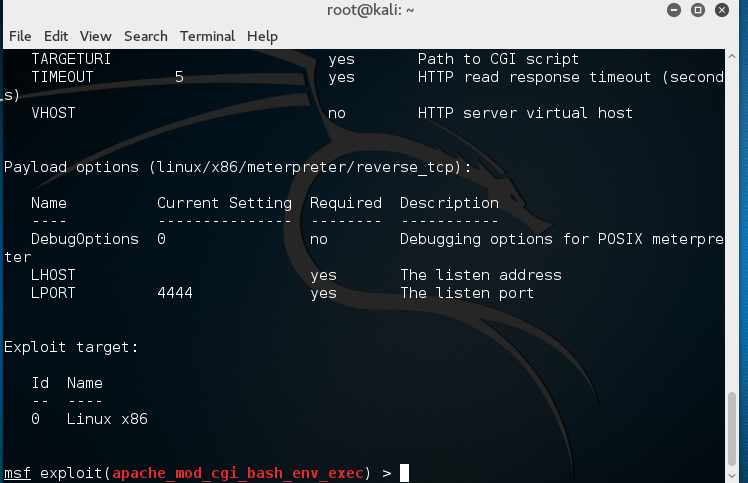
Task: Click 'The listen port' description
Action: 467,293
